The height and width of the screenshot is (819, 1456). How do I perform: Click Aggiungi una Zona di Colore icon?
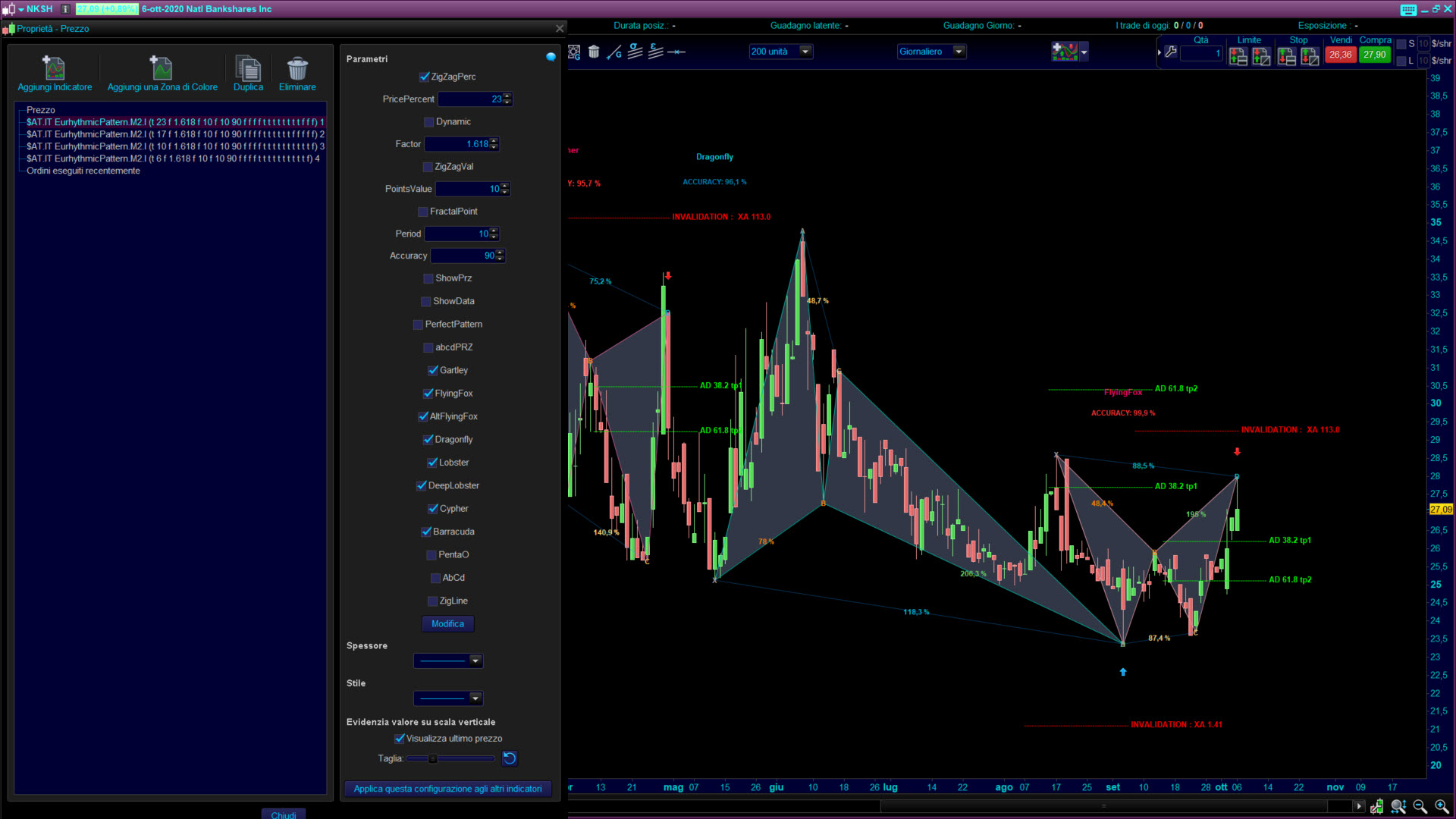click(162, 68)
